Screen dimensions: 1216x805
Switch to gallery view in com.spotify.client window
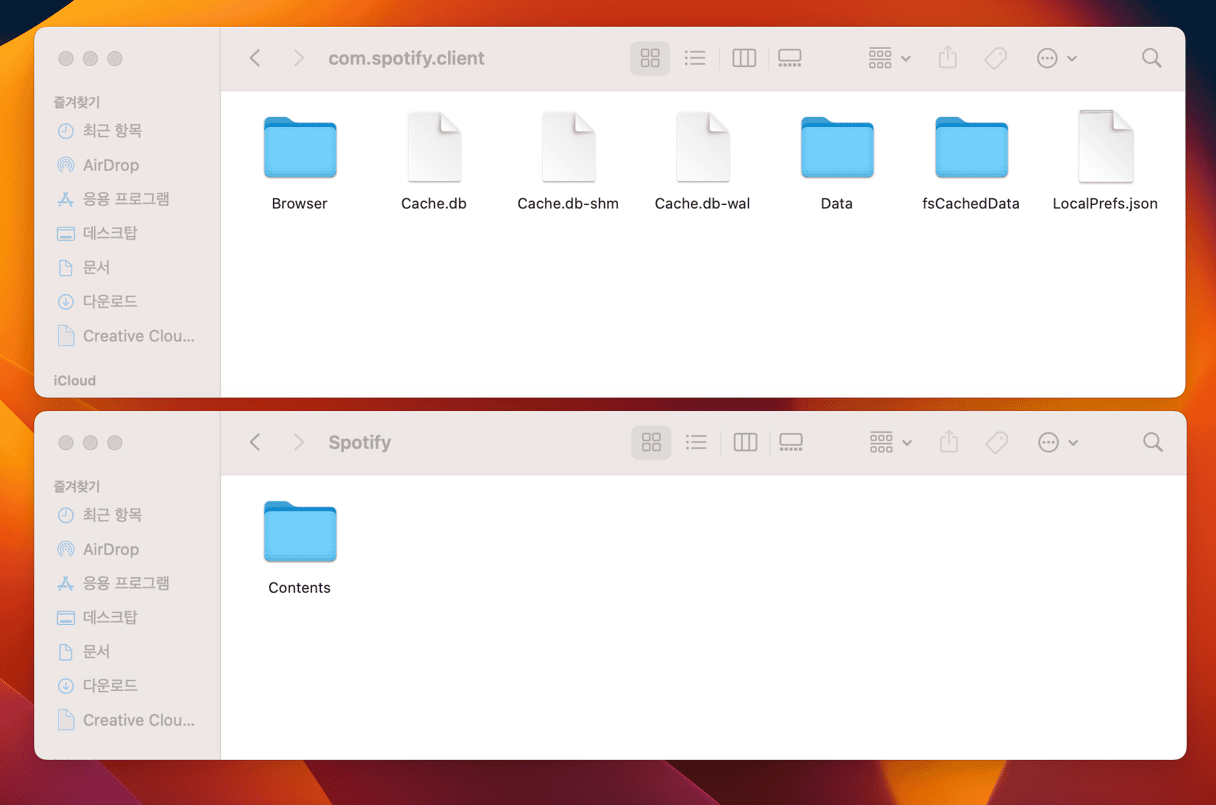pyautogui.click(x=790, y=58)
